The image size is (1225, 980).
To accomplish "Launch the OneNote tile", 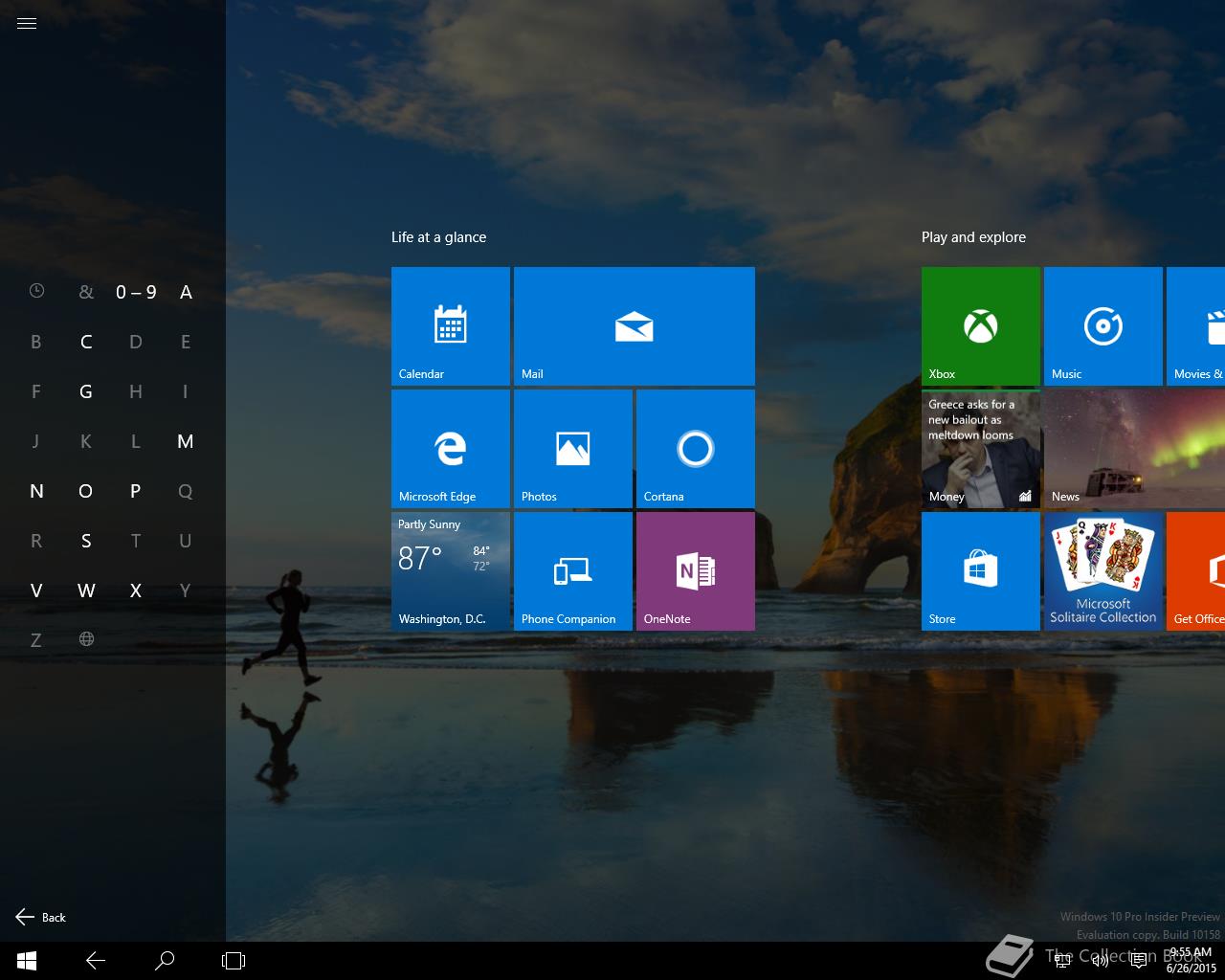I will click(696, 571).
